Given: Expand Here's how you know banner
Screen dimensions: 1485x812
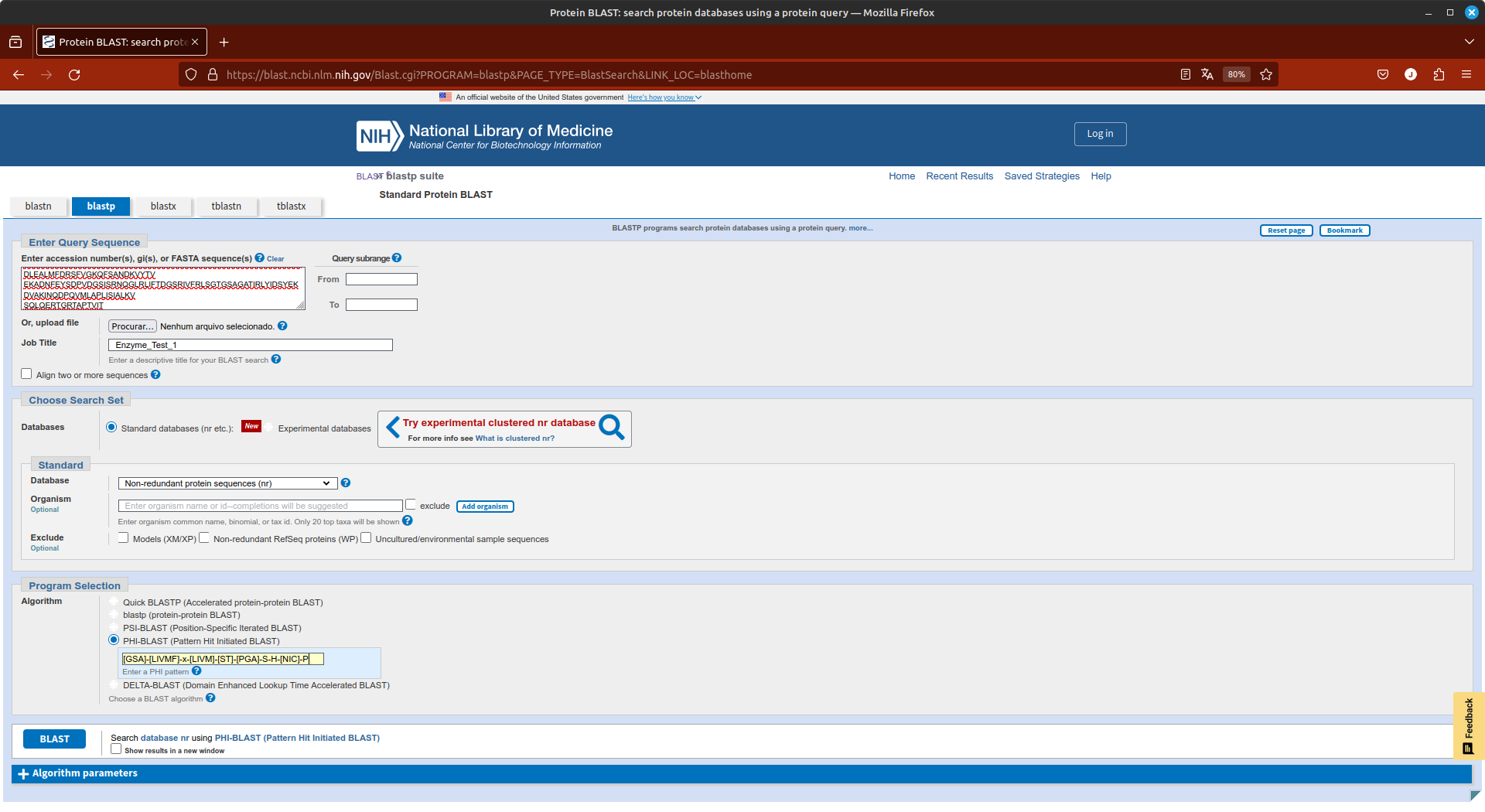Looking at the screenshot, I should click(664, 97).
